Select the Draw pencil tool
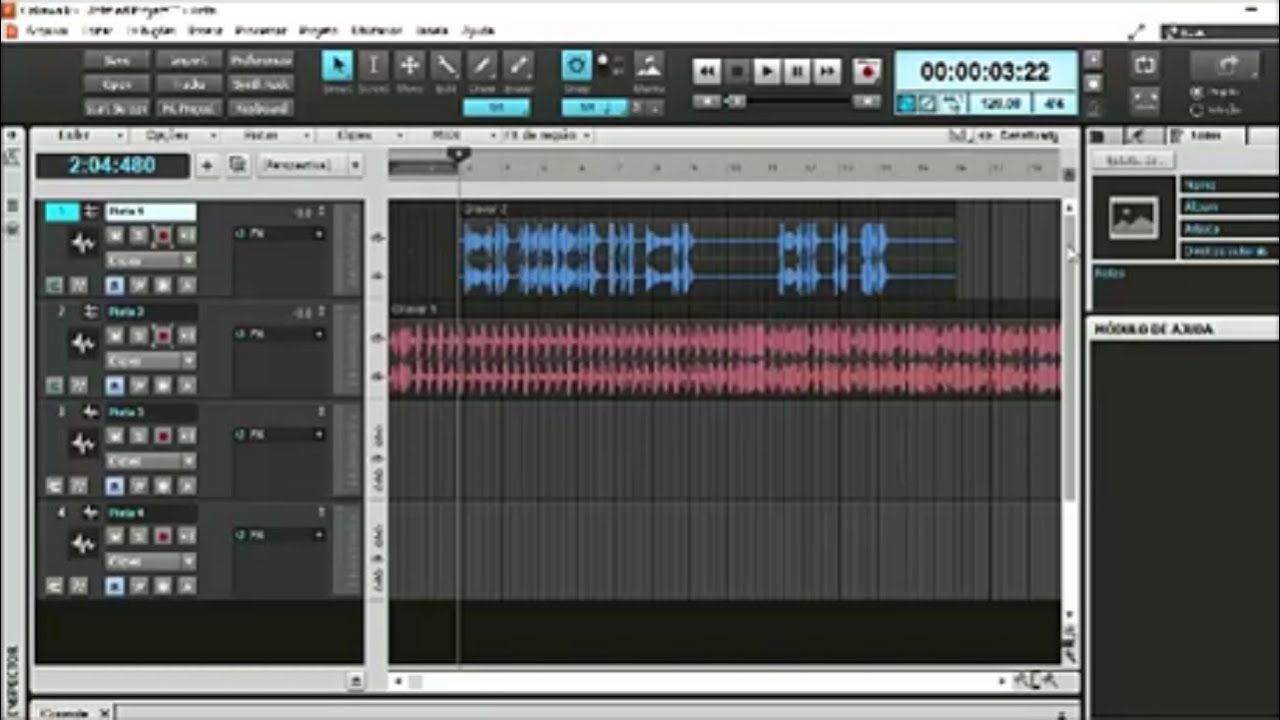Image resolution: width=1280 pixels, height=720 pixels. pos(481,66)
